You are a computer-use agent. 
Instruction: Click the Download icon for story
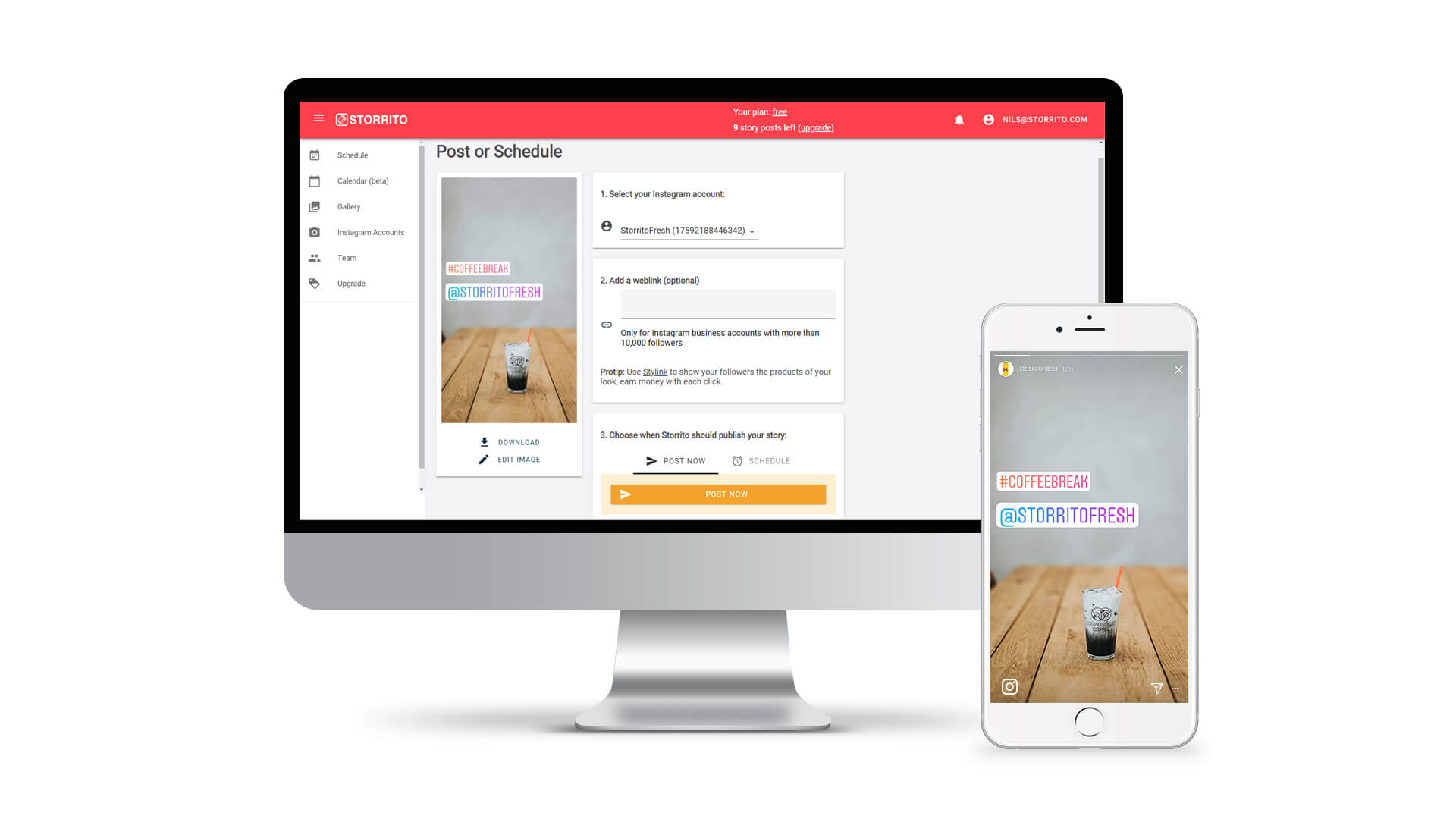click(485, 442)
